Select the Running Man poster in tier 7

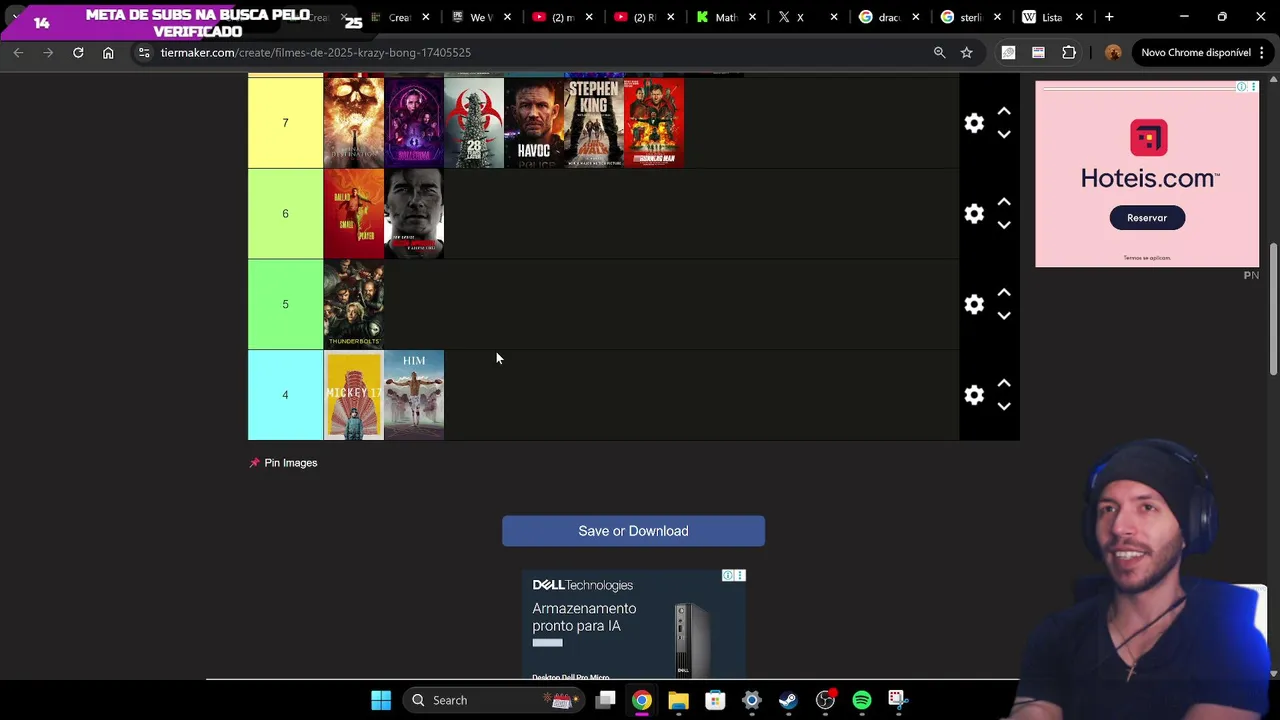[x=654, y=123]
